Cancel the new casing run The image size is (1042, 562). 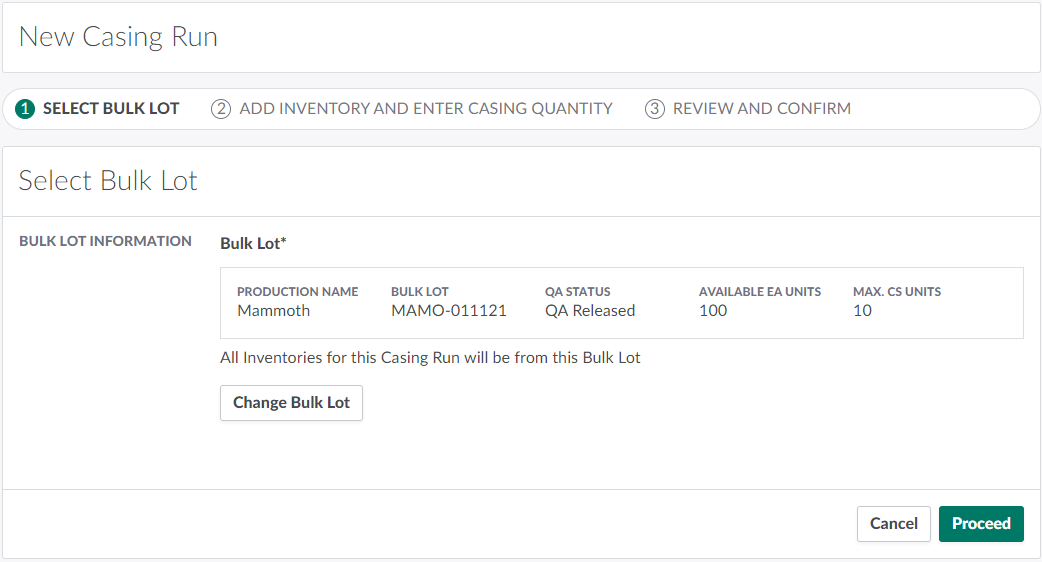(893, 524)
